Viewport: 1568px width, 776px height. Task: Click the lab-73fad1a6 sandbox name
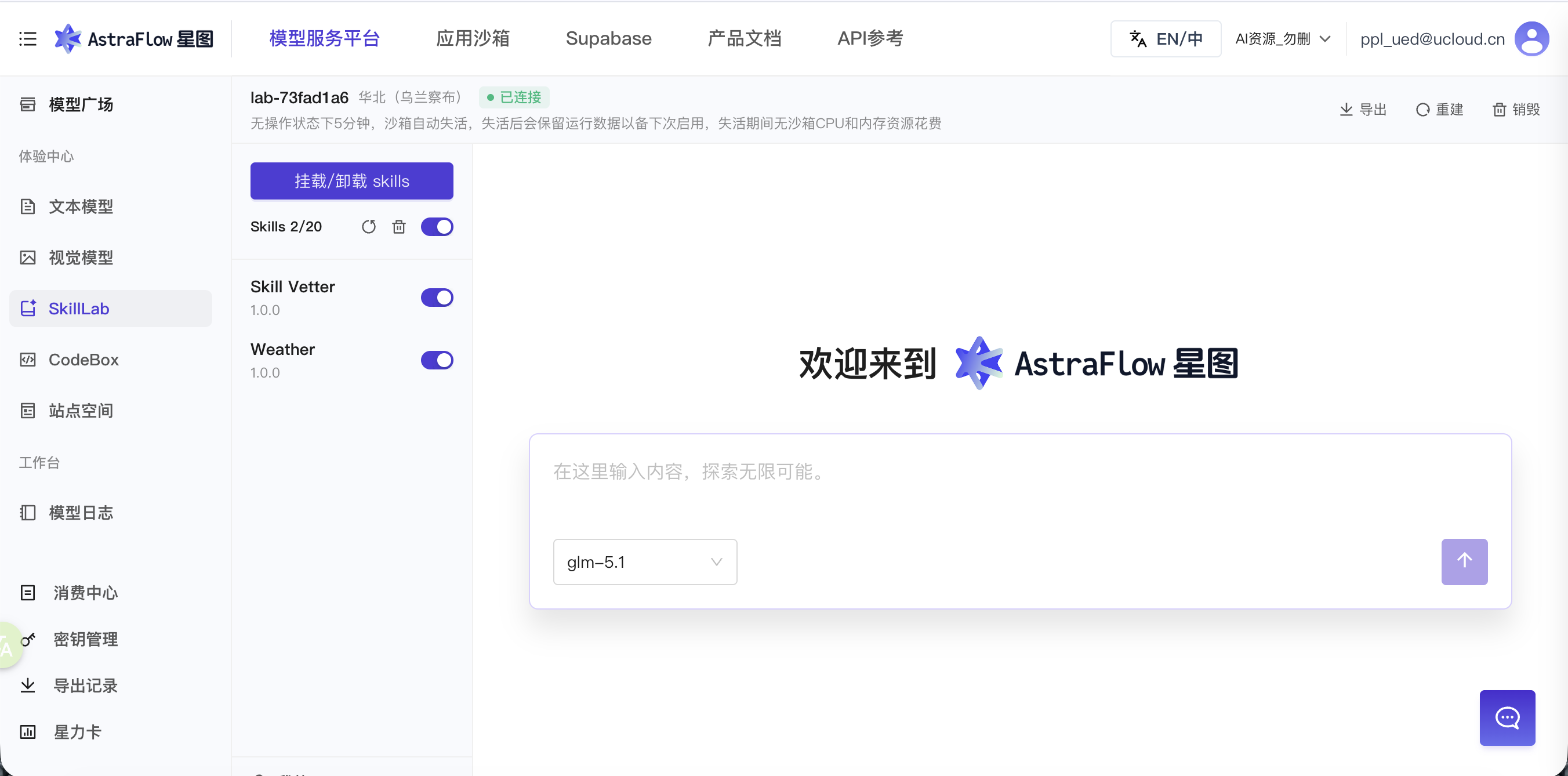click(299, 97)
